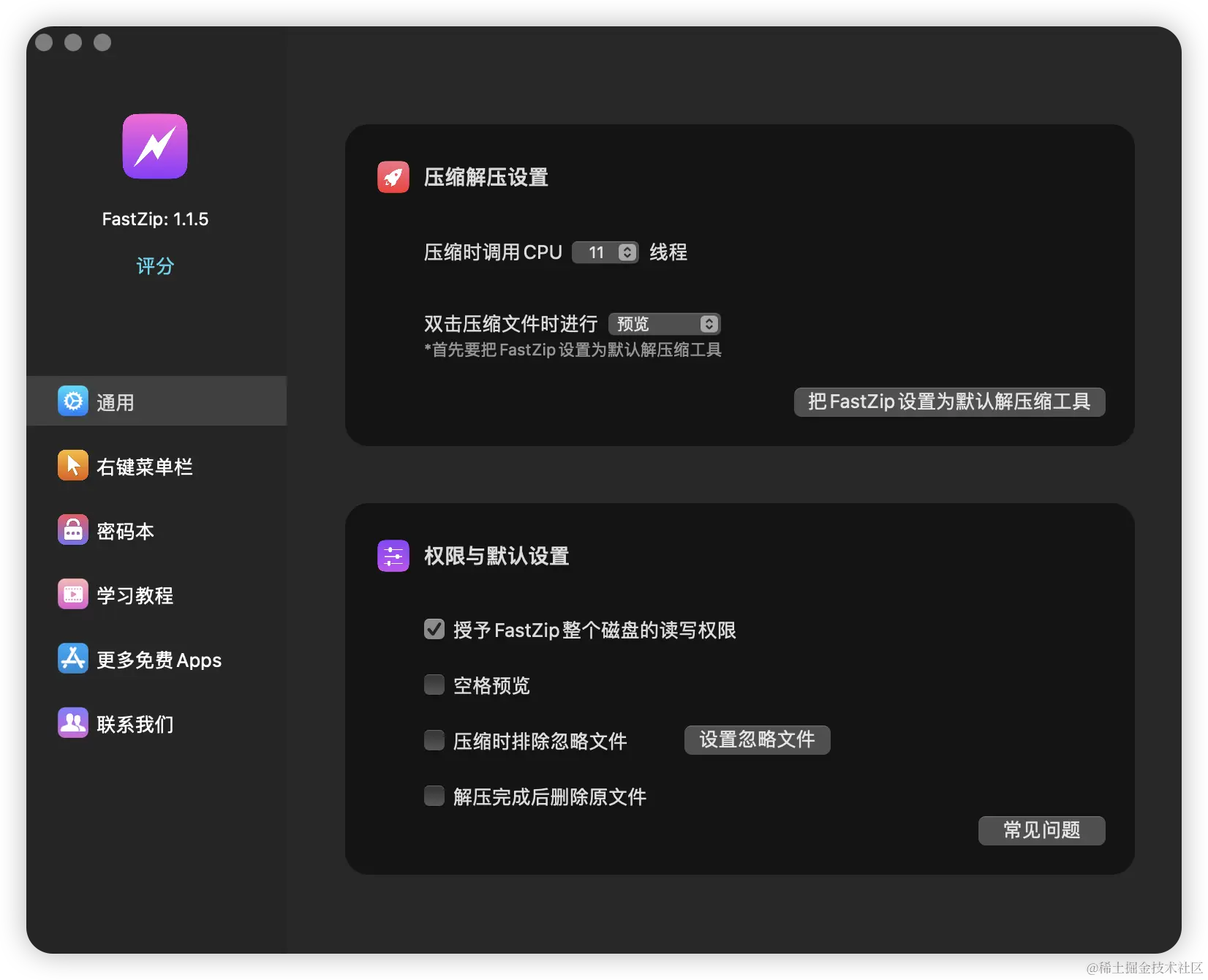Select the cursor icon for 右键菜单栏
Image resolution: width=1208 pixels, height=980 pixels.
72,465
